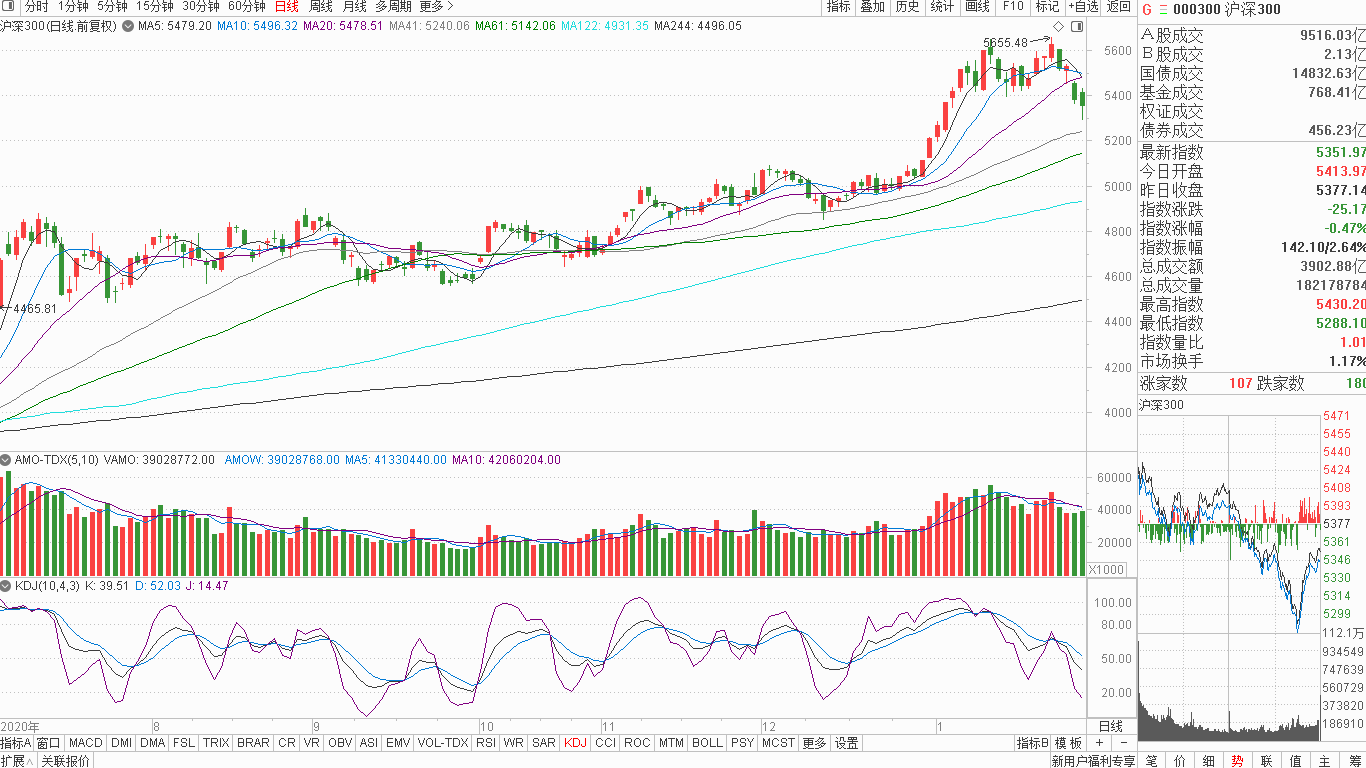Click the 模板 template button
This screenshot has height=768, width=1366.
[x=1069, y=743]
